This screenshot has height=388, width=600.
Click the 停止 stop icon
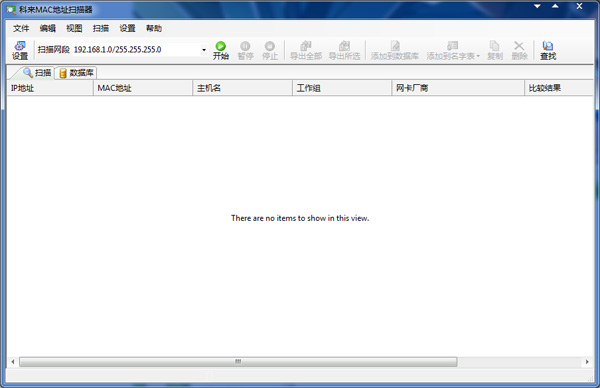point(270,51)
